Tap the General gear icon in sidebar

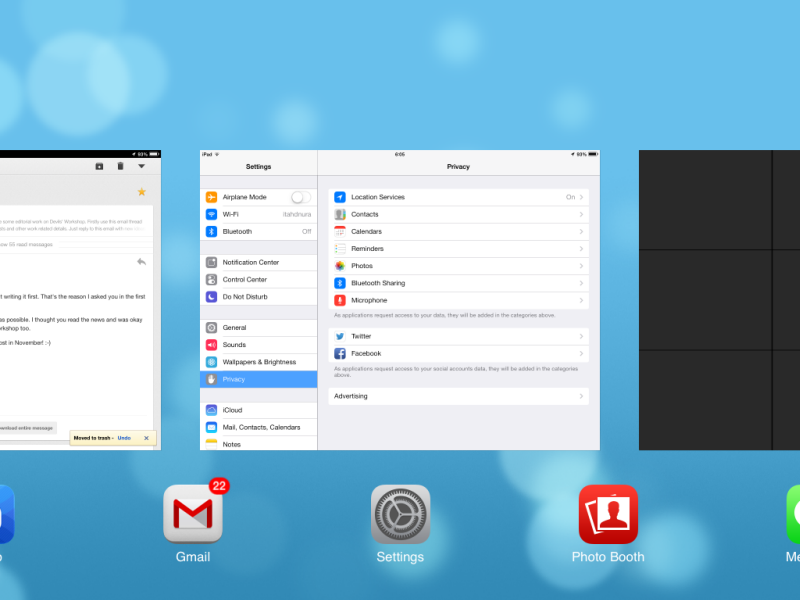click(x=211, y=328)
